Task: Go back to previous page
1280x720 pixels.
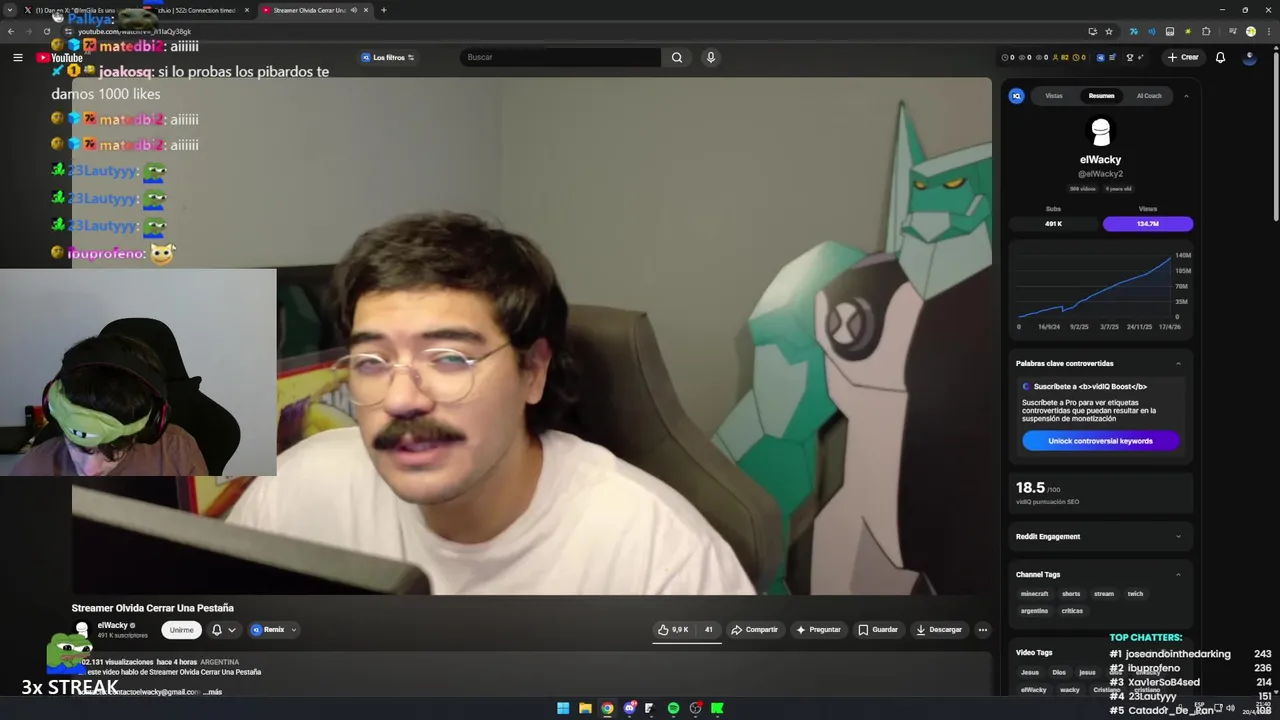Action: click(x=11, y=31)
